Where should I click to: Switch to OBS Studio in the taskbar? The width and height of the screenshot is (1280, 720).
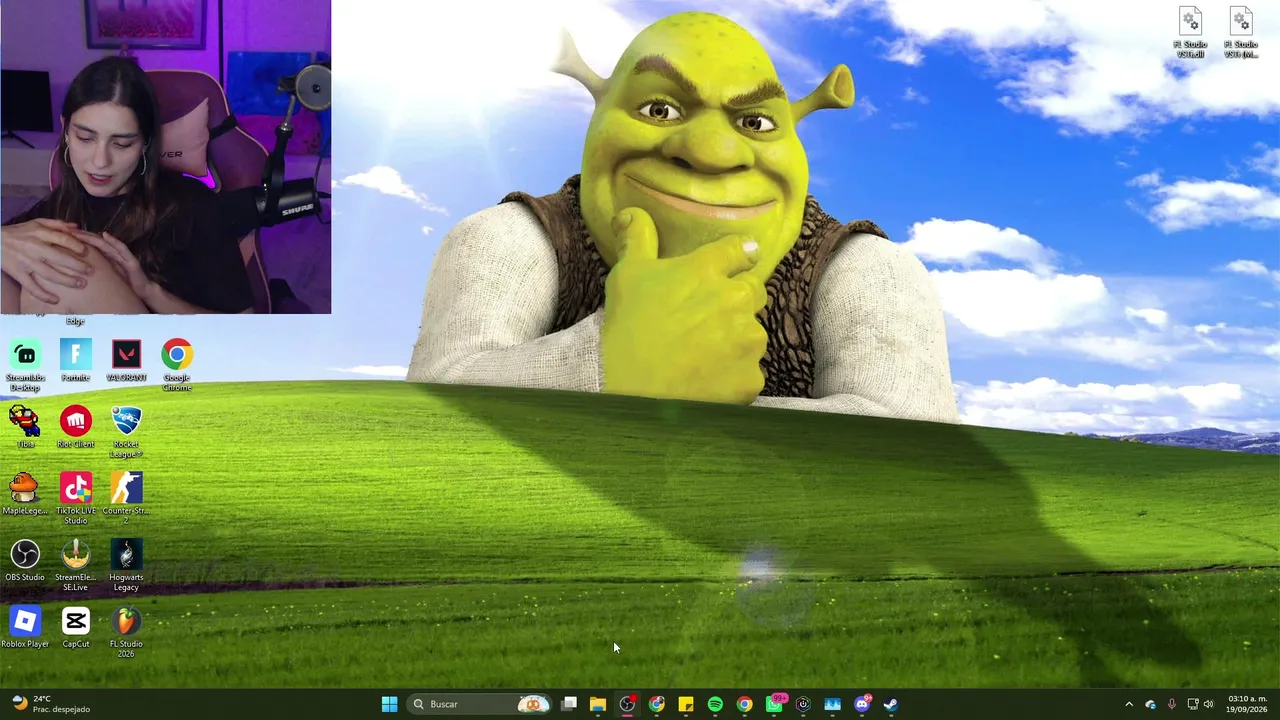point(627,704)
